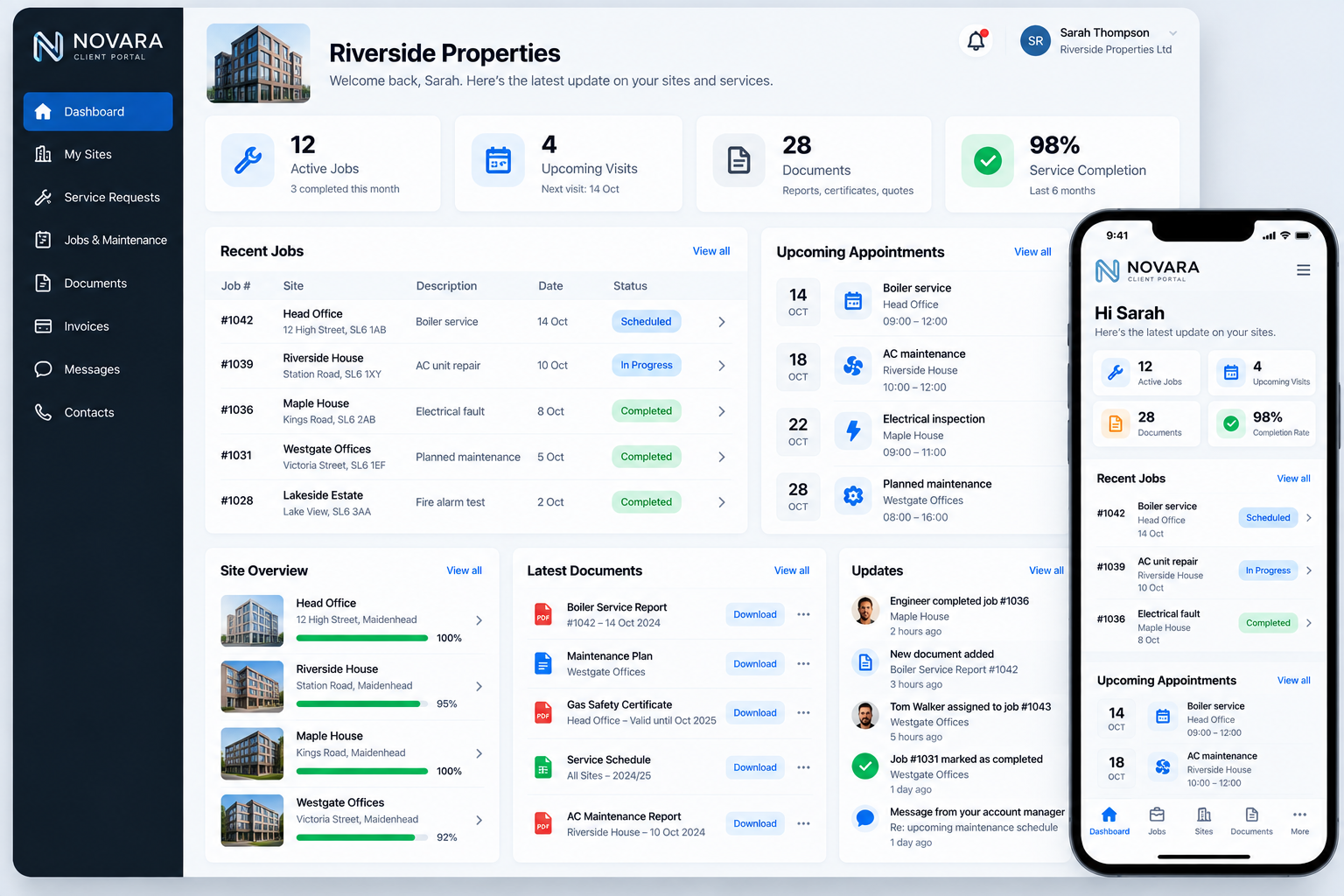Open more options for Boiler Service Report
Image resolution: width=1344 pixels, height=896 pixels.
[x=803, y=614]
